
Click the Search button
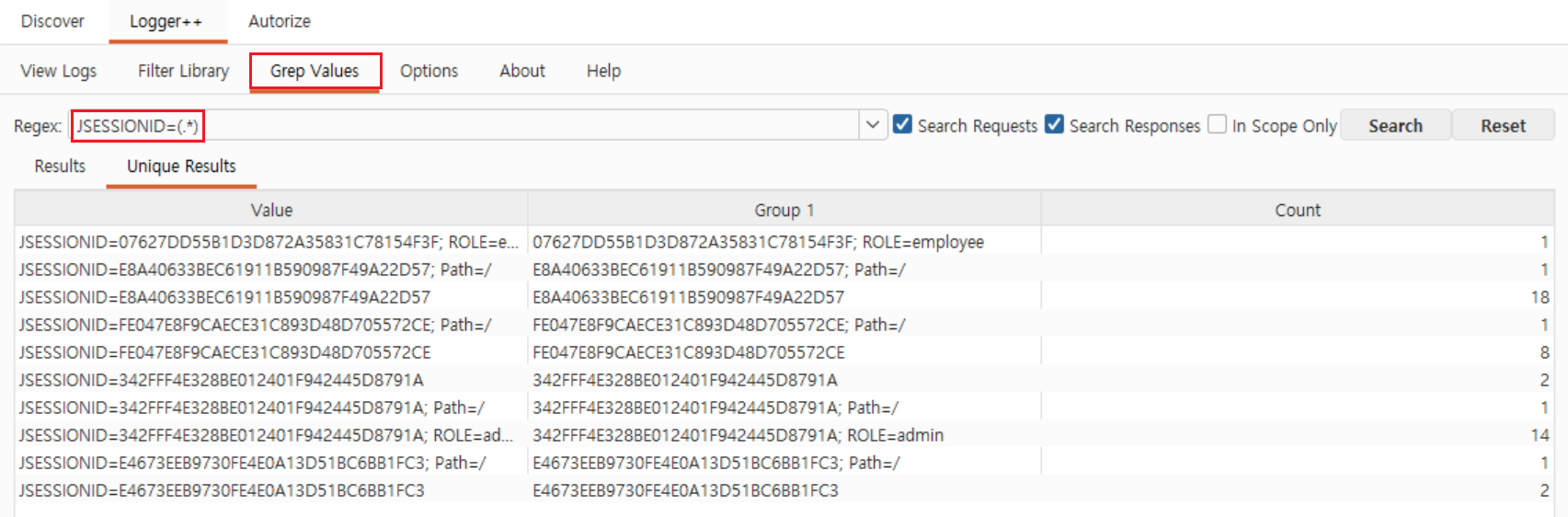click(1395, 125)
